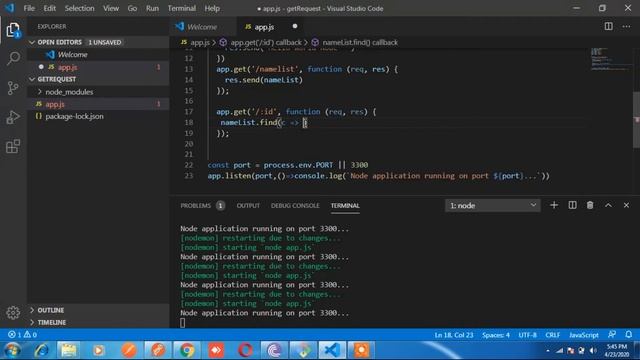Change CRLF end of line sequence

pyautogui.click(x=553, y=335)
